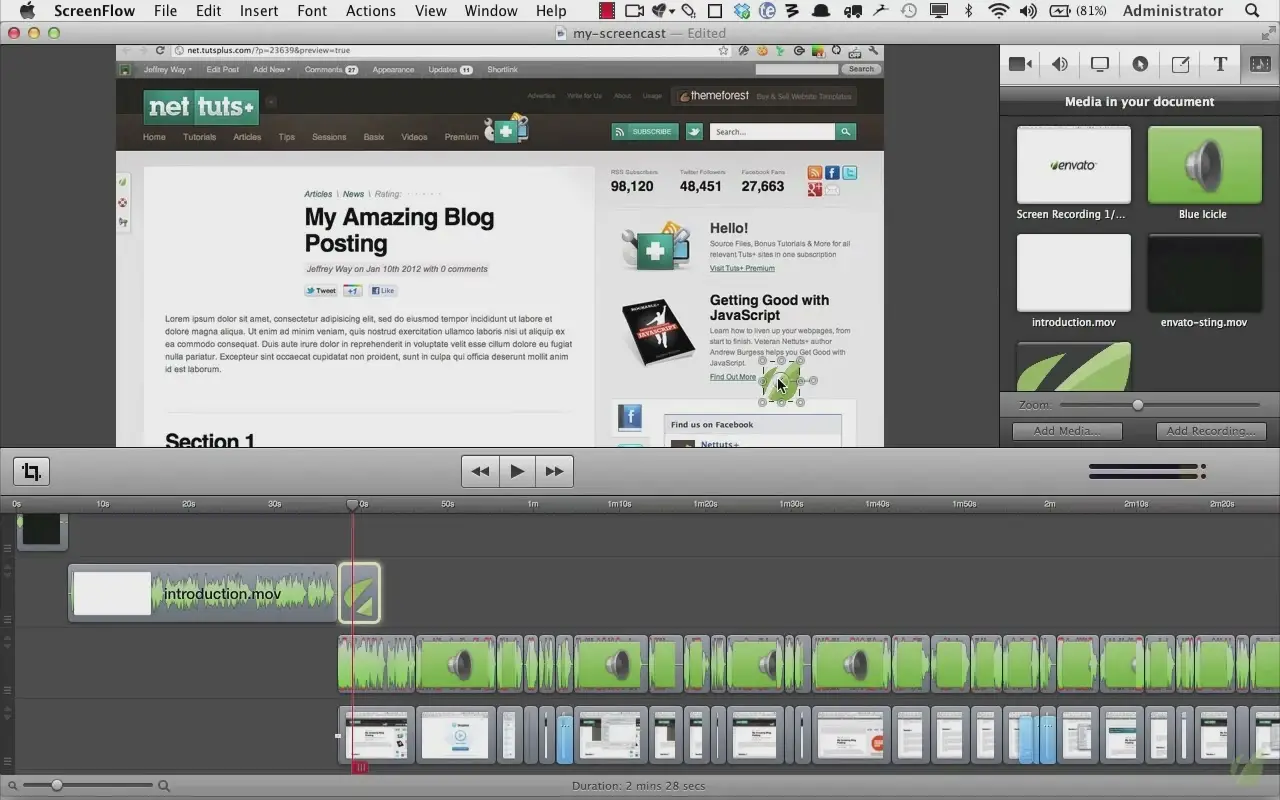Open the Bluetooth status menu
Image resolution: width=1280 pixels, height=800 pixels.
tap(968, 11)
